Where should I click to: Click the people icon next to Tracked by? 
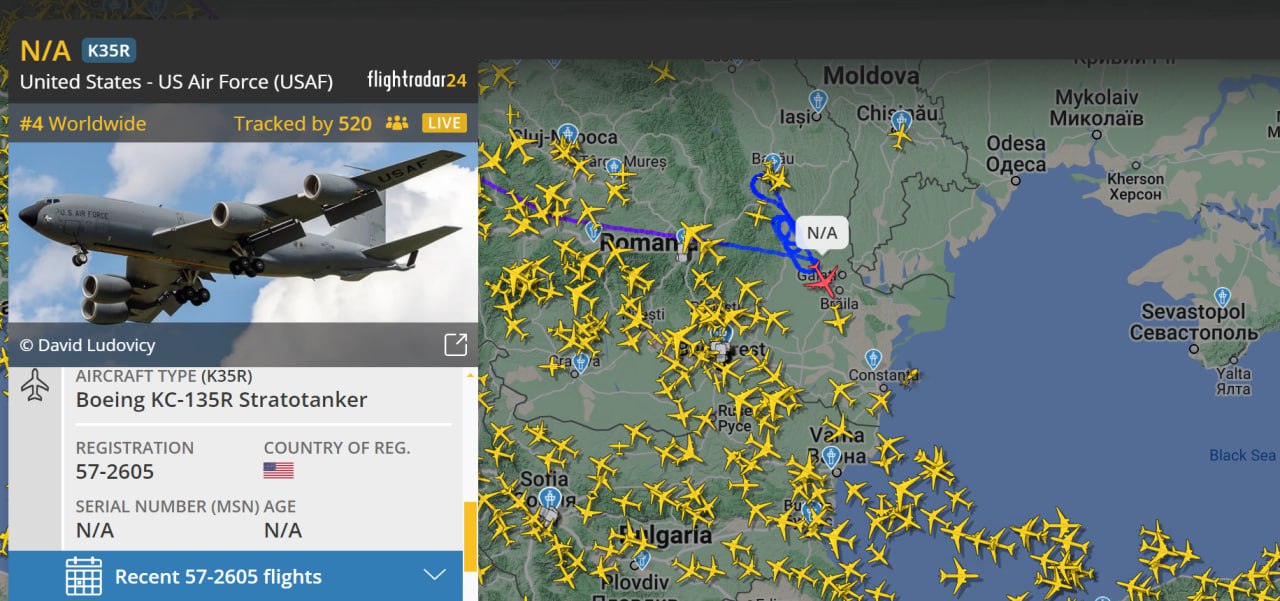click(397, 124)
